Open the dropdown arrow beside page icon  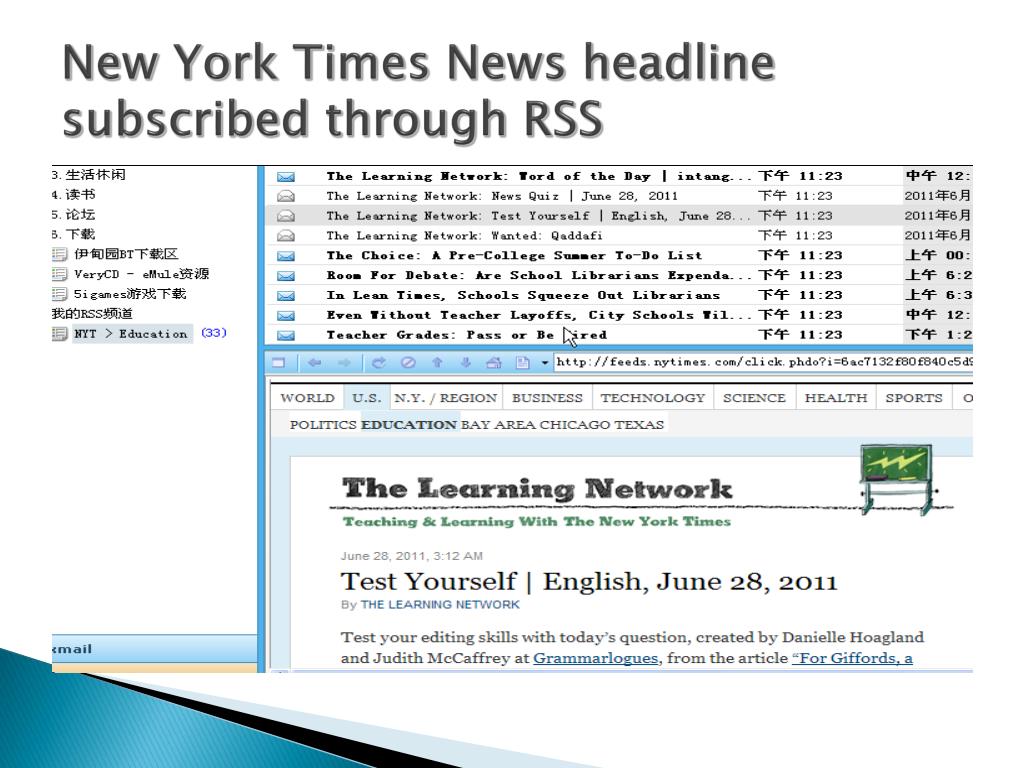[x=544, y=363]
